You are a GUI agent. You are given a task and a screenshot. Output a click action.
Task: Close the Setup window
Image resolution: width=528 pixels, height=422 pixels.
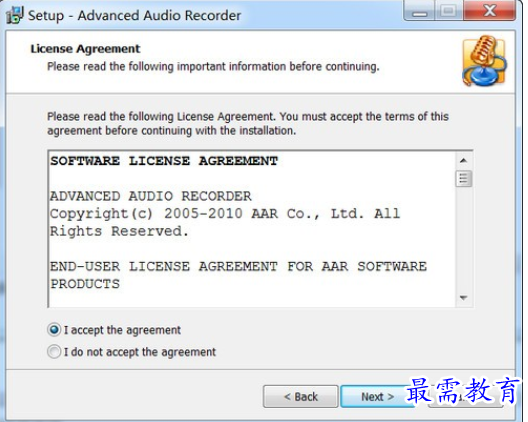(490, 11)
